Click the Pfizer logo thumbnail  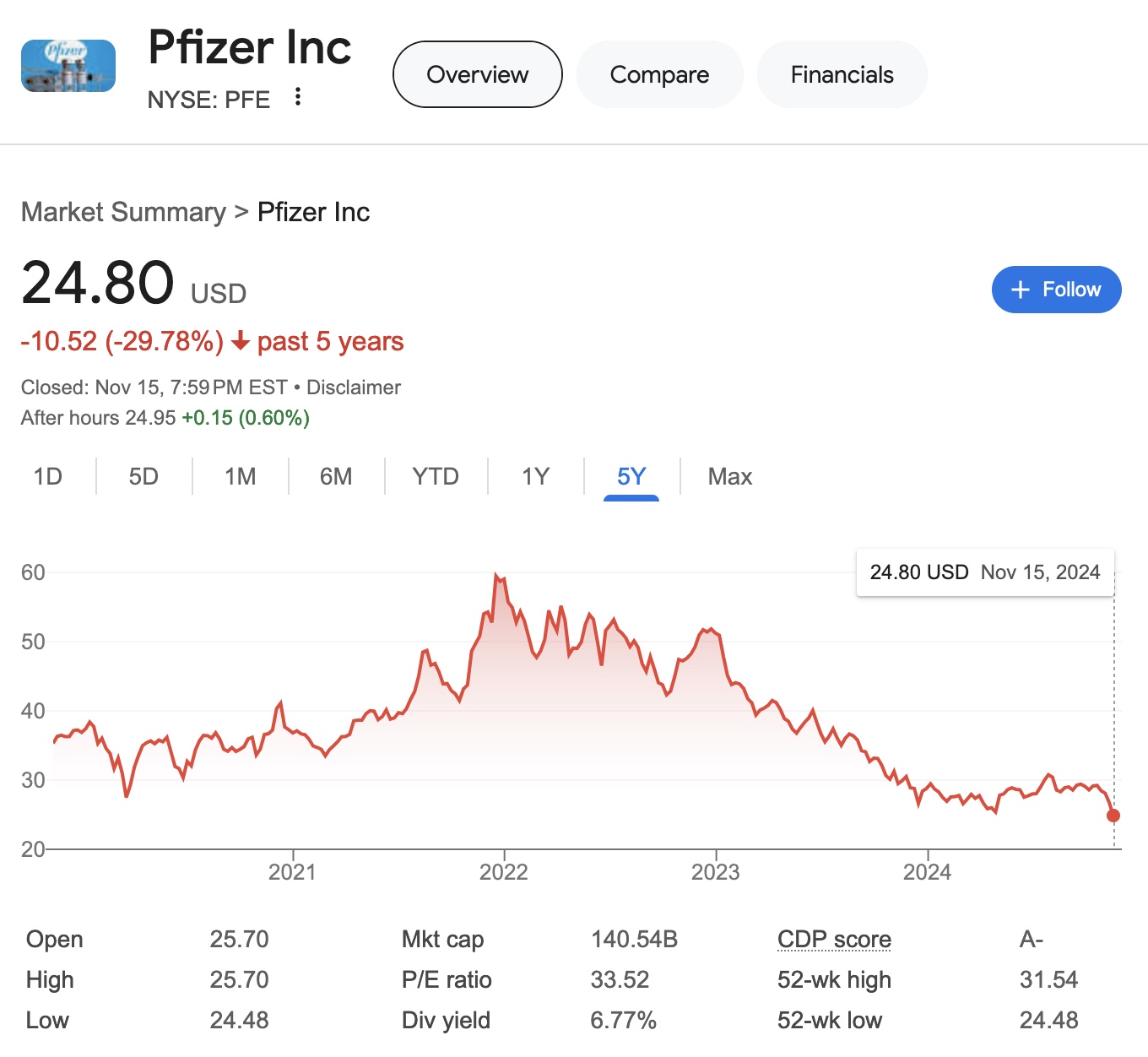[68, 66]
